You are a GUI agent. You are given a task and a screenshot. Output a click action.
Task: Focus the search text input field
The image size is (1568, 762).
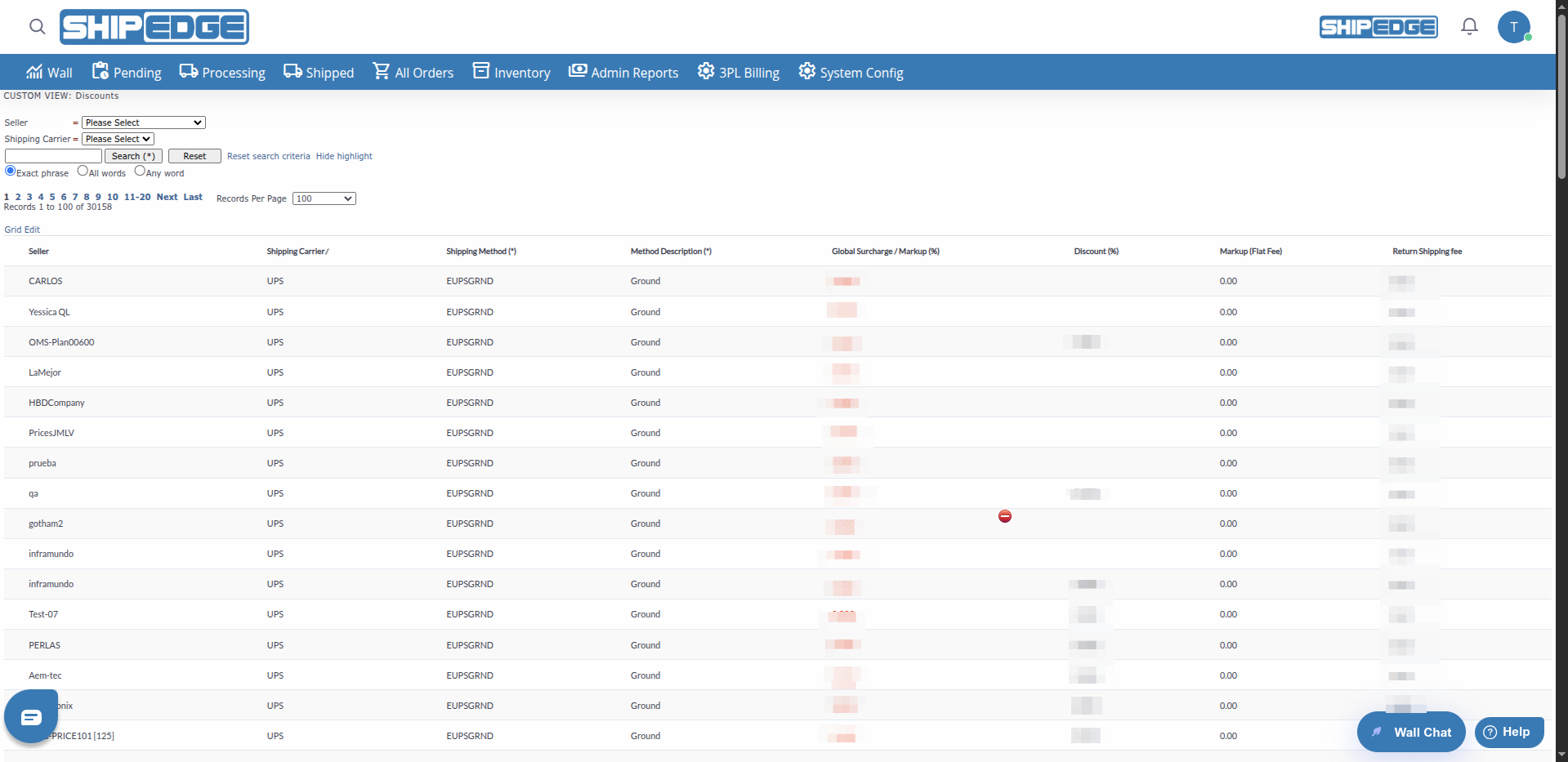coord(53,156)
